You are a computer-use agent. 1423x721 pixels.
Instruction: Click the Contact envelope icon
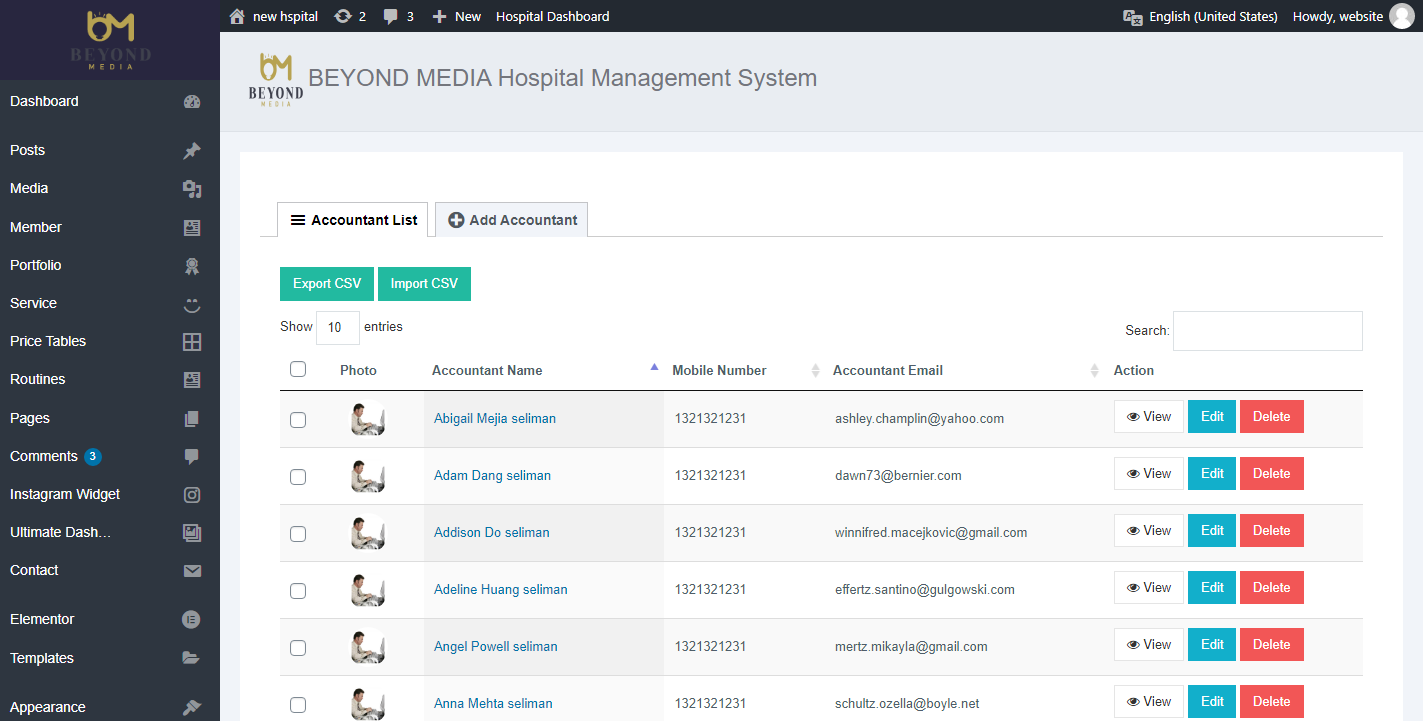(192, 571)
